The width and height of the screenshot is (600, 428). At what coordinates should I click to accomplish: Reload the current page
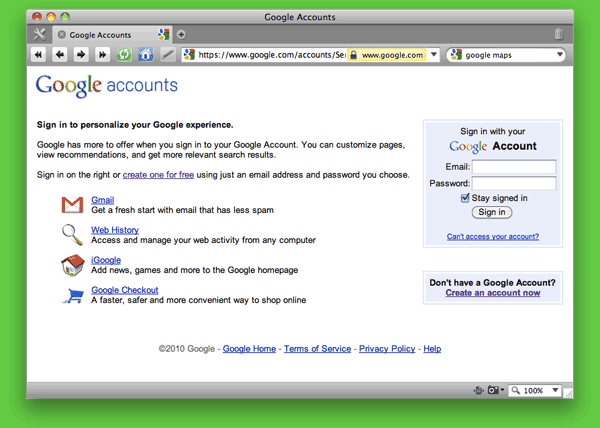point(124,55)
